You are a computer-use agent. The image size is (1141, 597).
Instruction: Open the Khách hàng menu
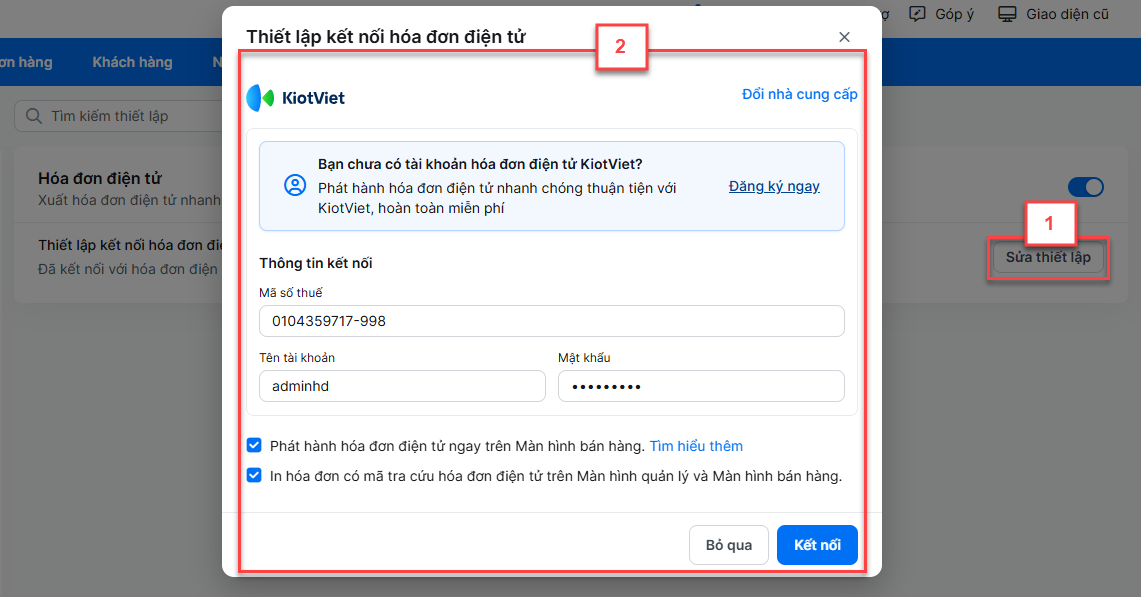point(132,62)
